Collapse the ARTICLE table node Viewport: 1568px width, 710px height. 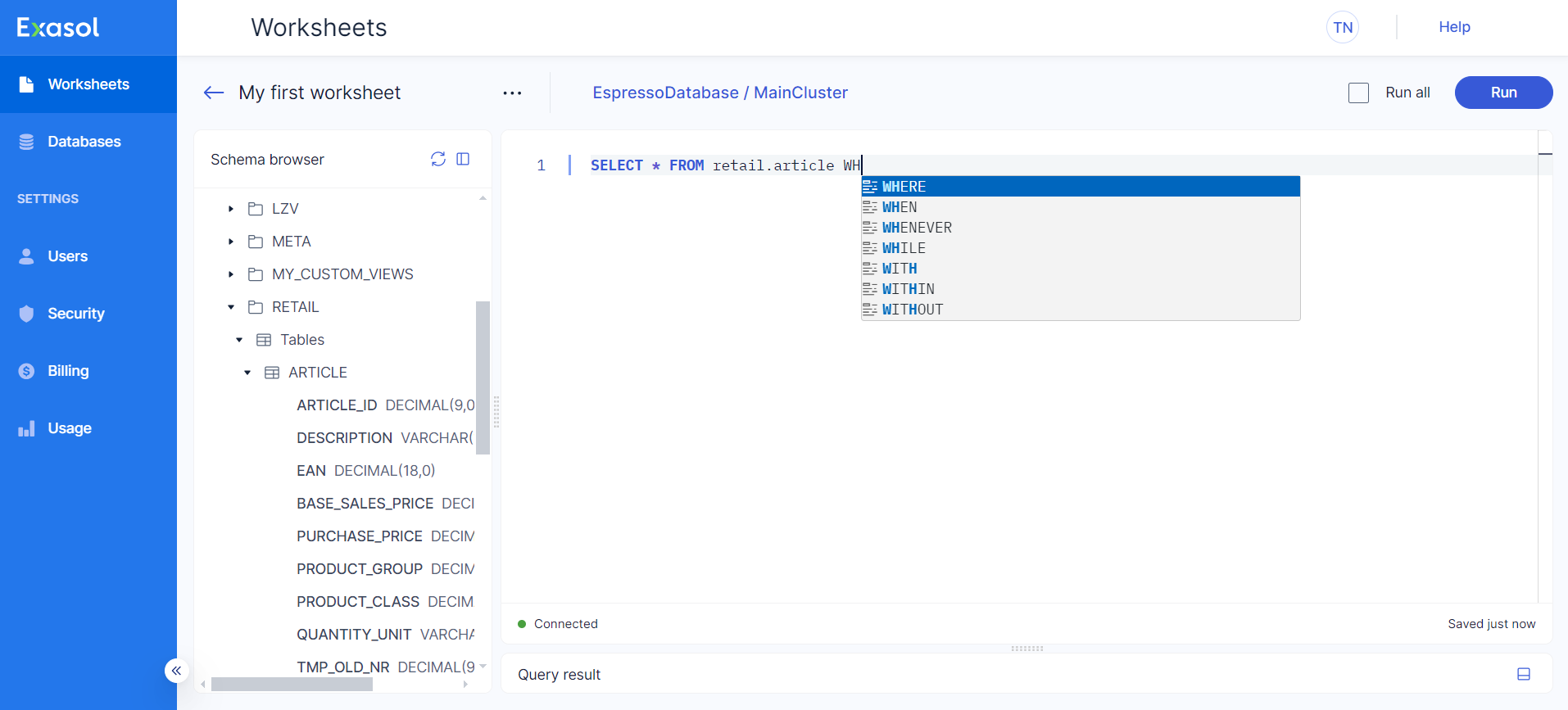(247, 373)
